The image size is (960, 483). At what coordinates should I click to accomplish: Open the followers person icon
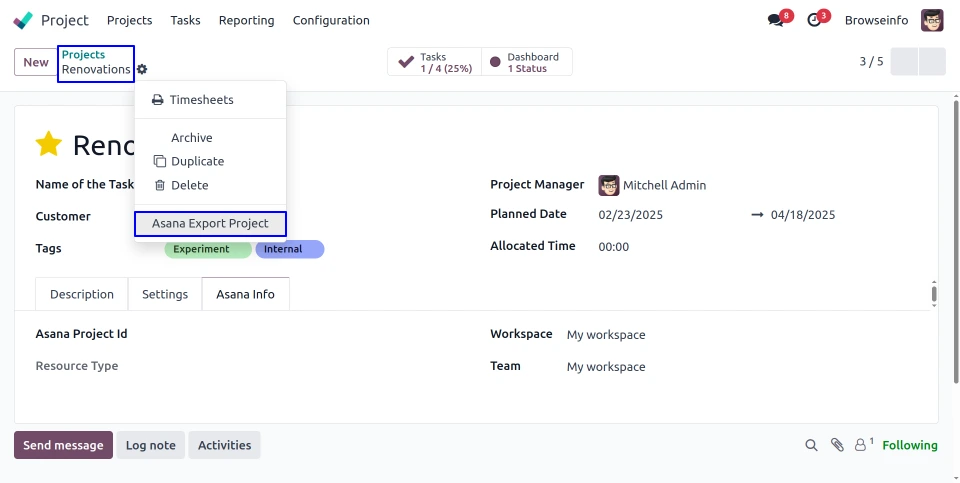[x=861, y=445]
